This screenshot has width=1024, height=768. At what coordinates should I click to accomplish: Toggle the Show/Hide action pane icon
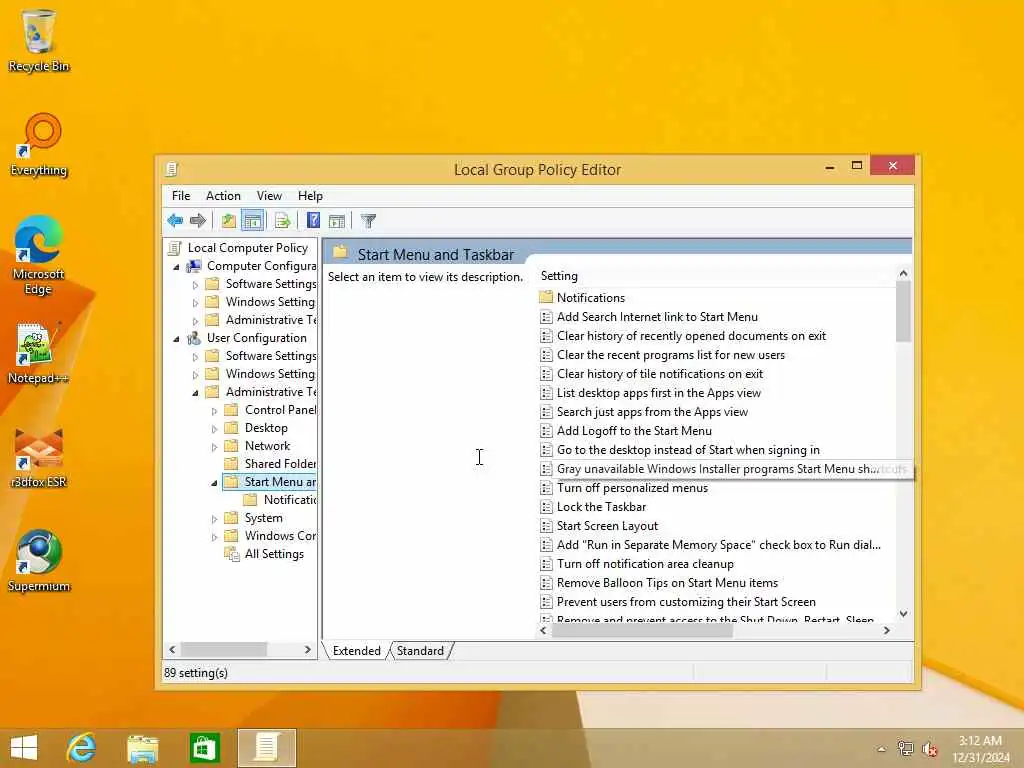point(336,221)
